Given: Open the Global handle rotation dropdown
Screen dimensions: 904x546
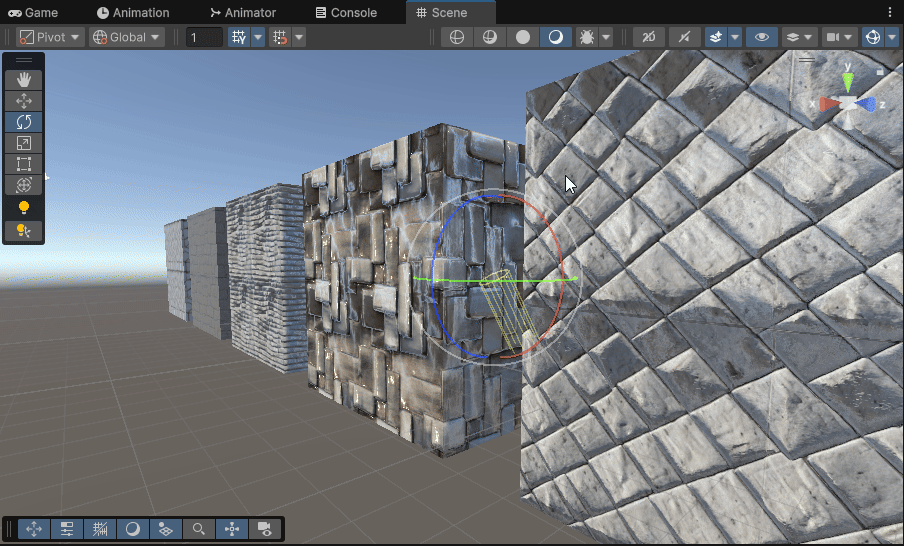Looking at the screenshot, I should tap(127, 37).
